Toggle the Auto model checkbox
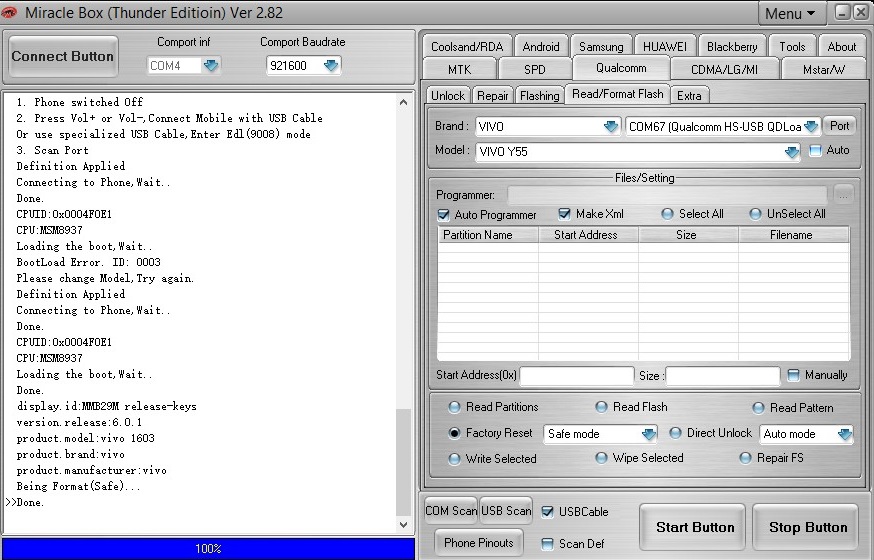Image resolution: width=874 pixels, height=560 pixels. point(815,150)
